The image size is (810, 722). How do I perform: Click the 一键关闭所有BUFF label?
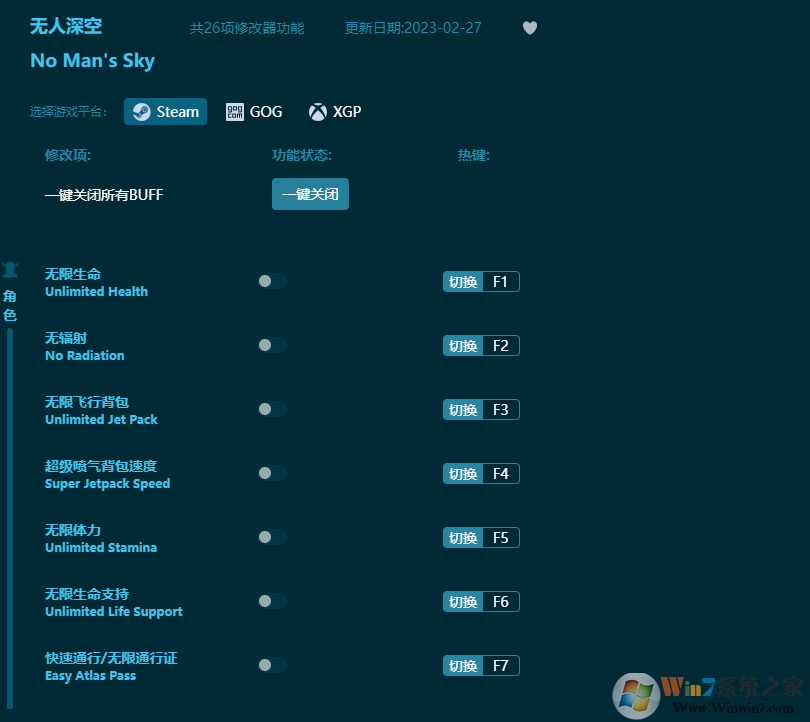pyautogui.click(x=104, y=195)
